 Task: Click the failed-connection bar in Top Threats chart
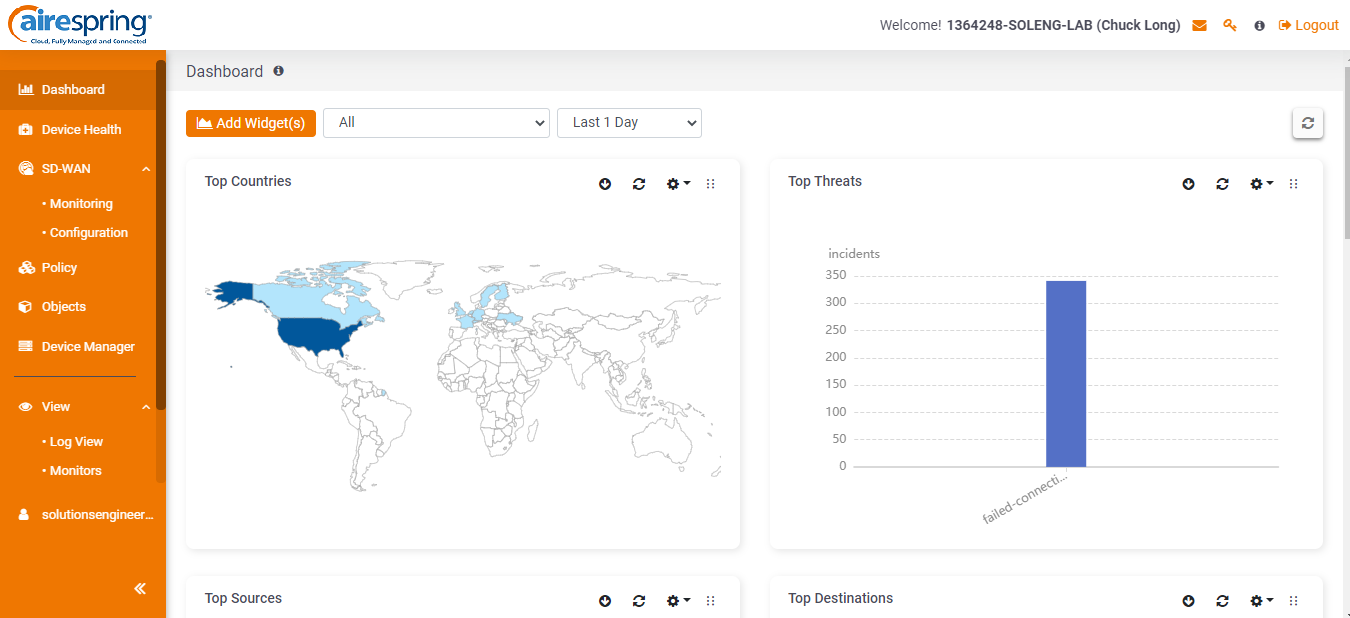coord(1066,373)
